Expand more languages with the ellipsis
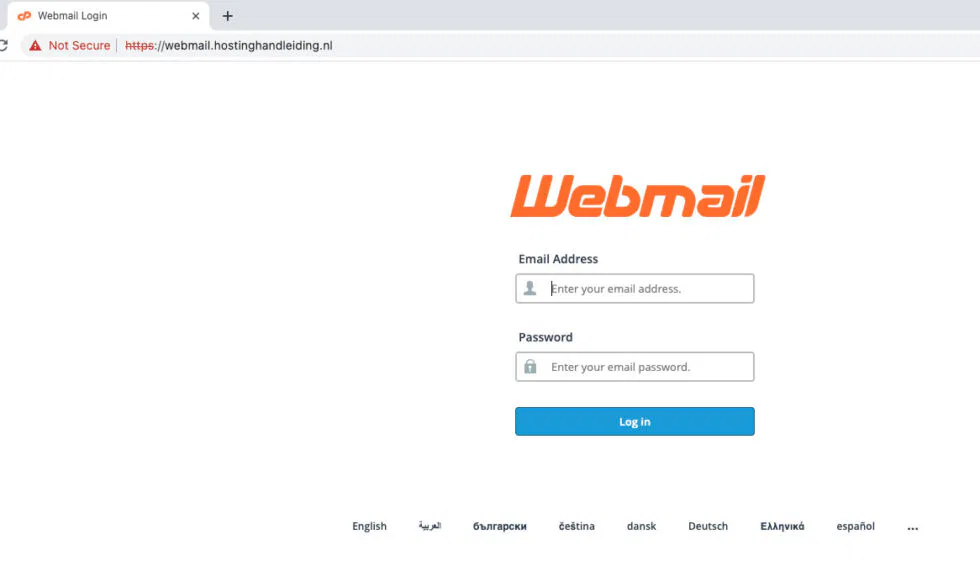This screenshot has width=980, height=582. coord(912,528)
